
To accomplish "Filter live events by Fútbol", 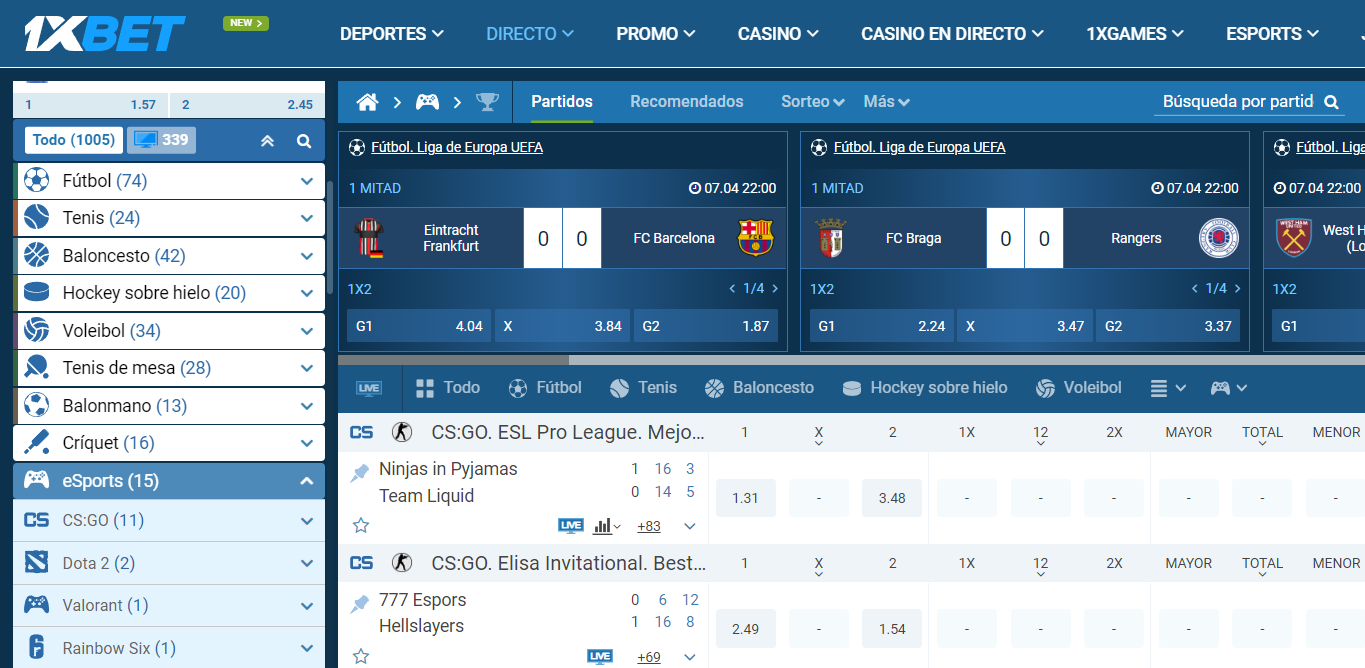I will [x=545, y=388].
